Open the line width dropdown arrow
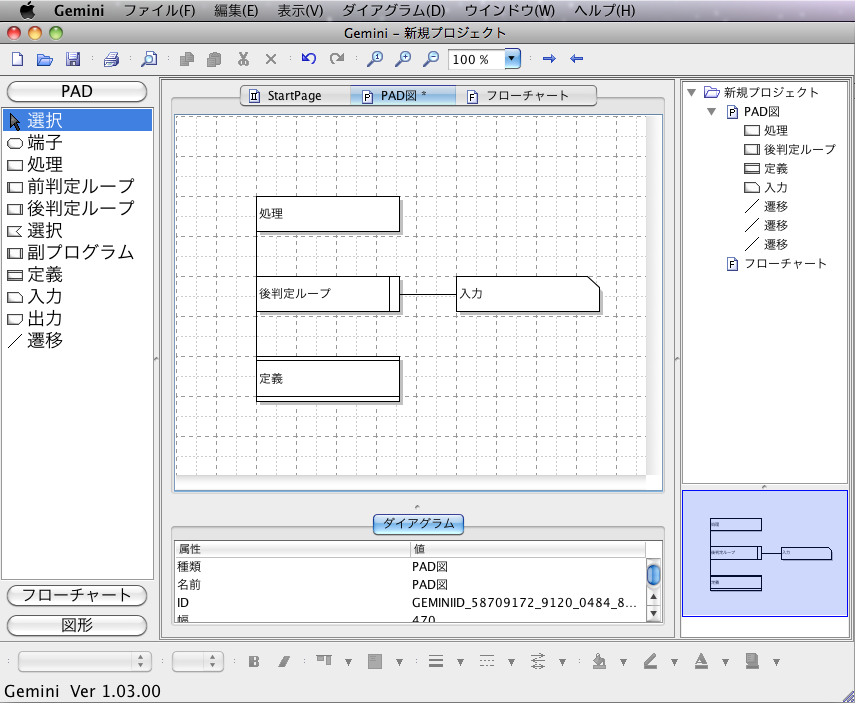 (460, 662)
